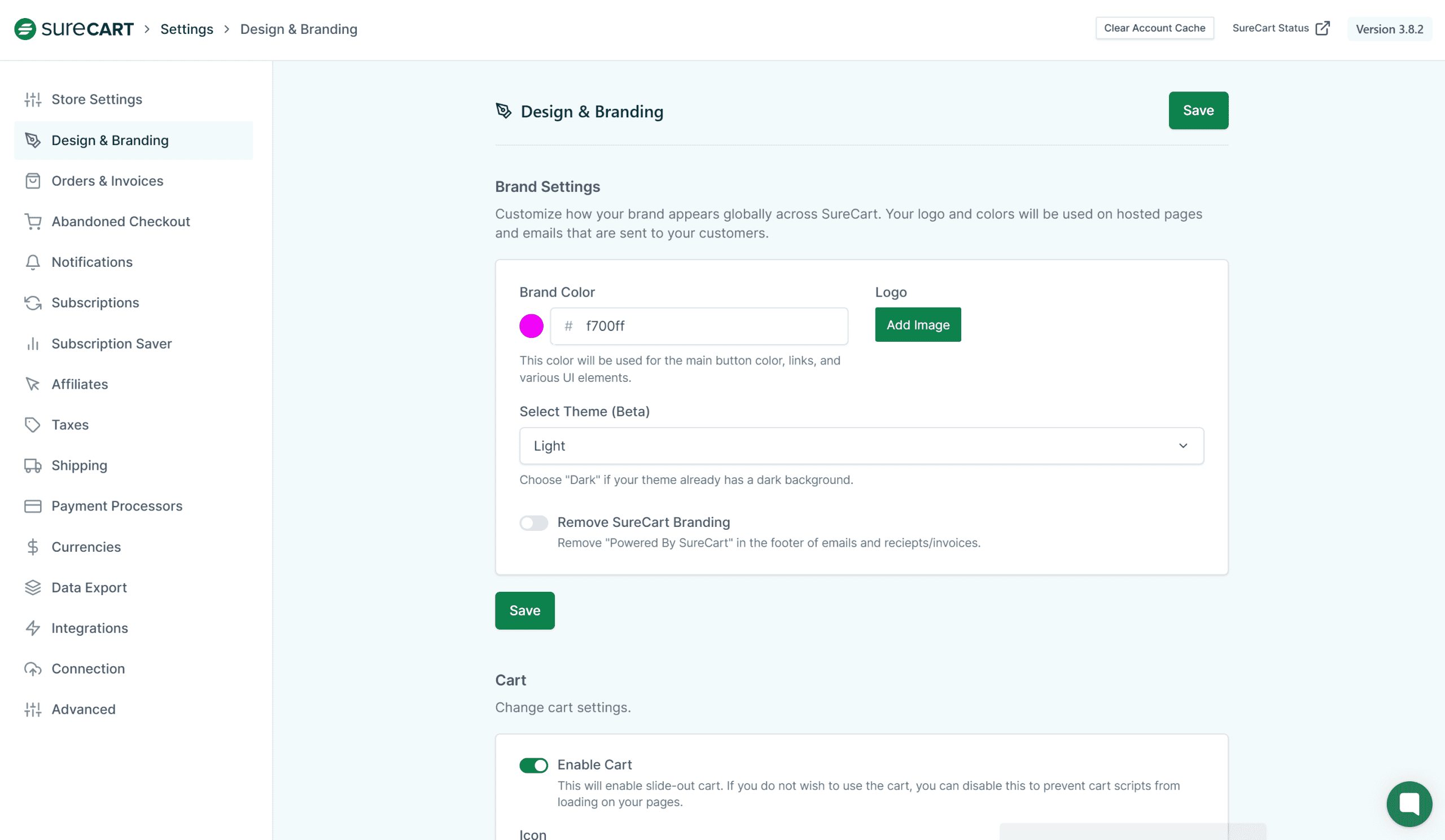Click SureCart Status external link icon
This screenshot has height=840, width=1445.
pyautogui.click(x=1323, y=28)
